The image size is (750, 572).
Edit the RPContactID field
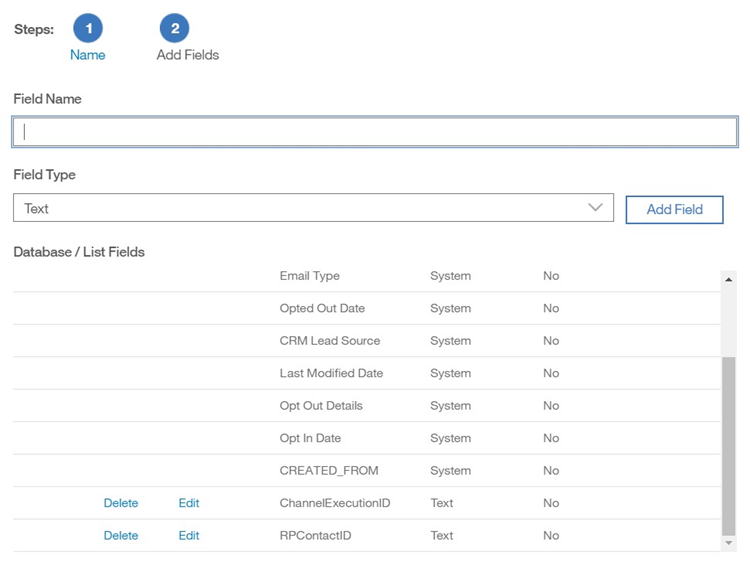pyautogui.click(x=189, y=535)
